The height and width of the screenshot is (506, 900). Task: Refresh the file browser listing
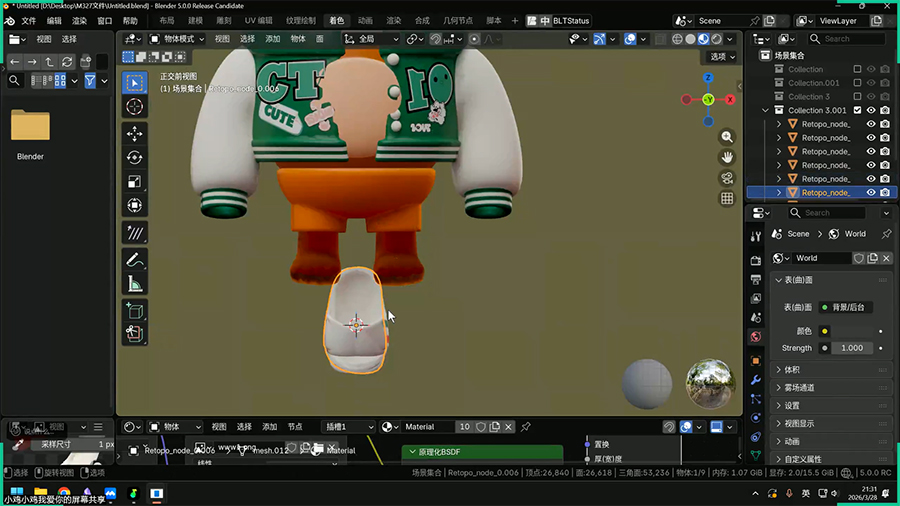tap(67, 61)
